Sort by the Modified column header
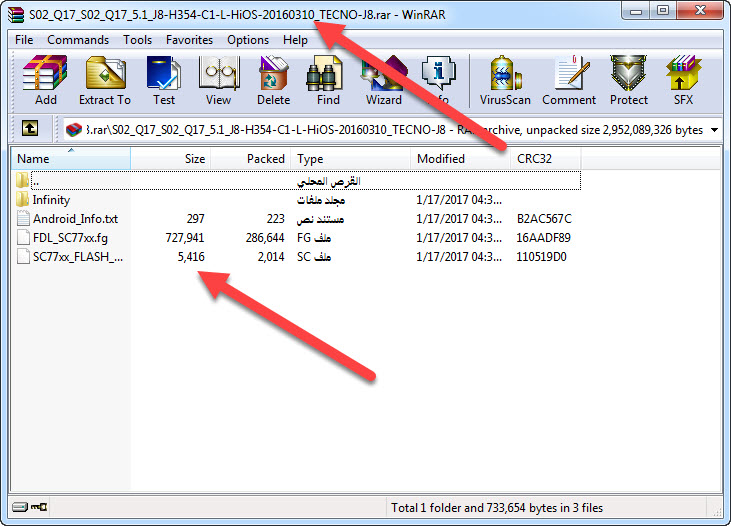Screen dimensions: 731x526 [460, 159]
